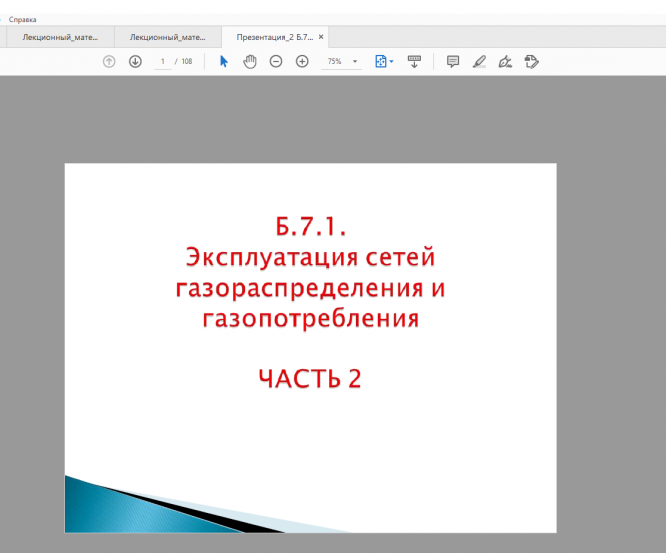The height and width of the screenshot is (553, 666).
Task: Click the current page number field
Action: click(163, 62)
